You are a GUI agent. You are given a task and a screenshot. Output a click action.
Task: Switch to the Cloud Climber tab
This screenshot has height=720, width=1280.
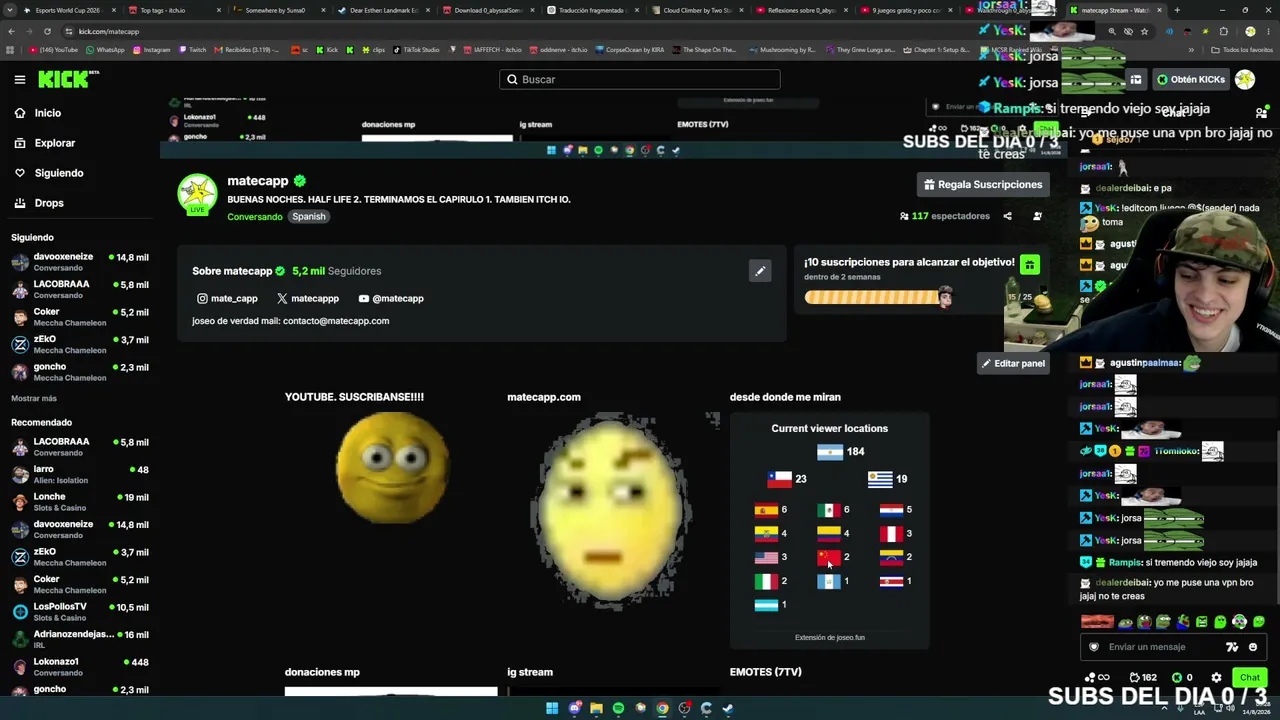pyautogui.click(x=696, y=10)
